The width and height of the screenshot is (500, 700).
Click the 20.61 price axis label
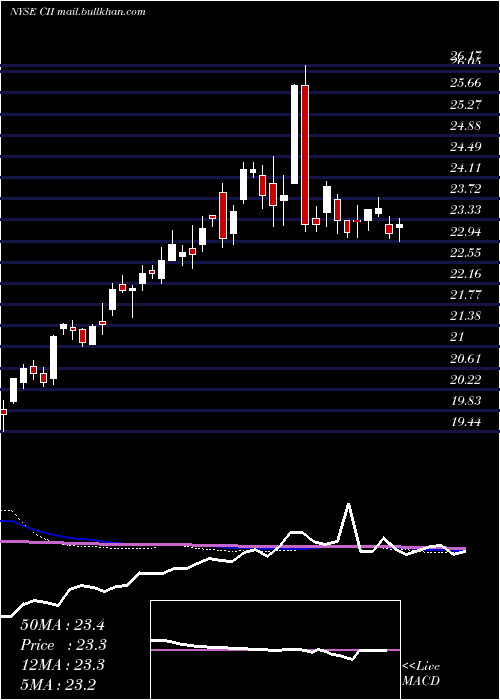click(x=466, y=358)
